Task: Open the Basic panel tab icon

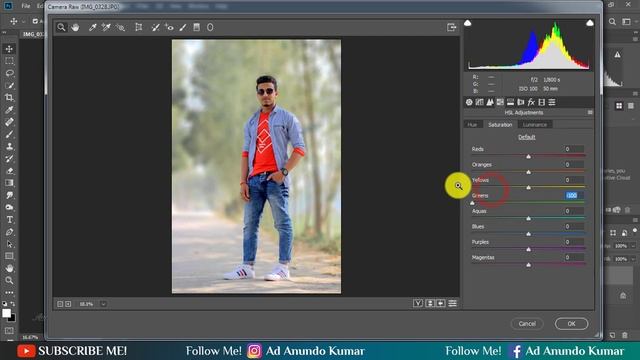Action: [x=469, y=102]
